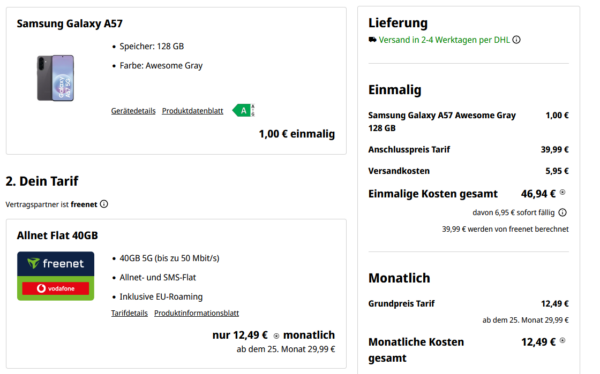Click Samsung Galaxy A57 Awesome Gray 128 GB line
Viewport: 600px width, 374px height.
tap(442, 122)
